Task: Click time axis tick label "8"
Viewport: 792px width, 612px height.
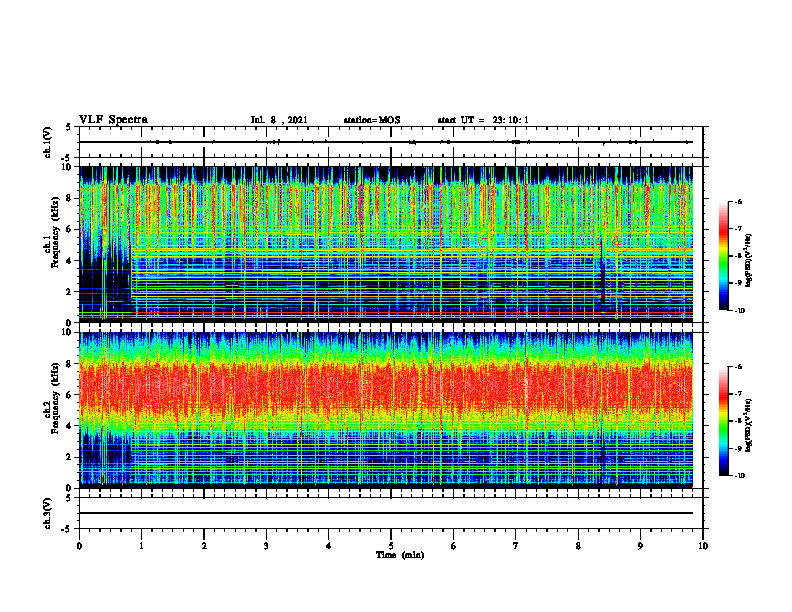Action: (578, 546)
